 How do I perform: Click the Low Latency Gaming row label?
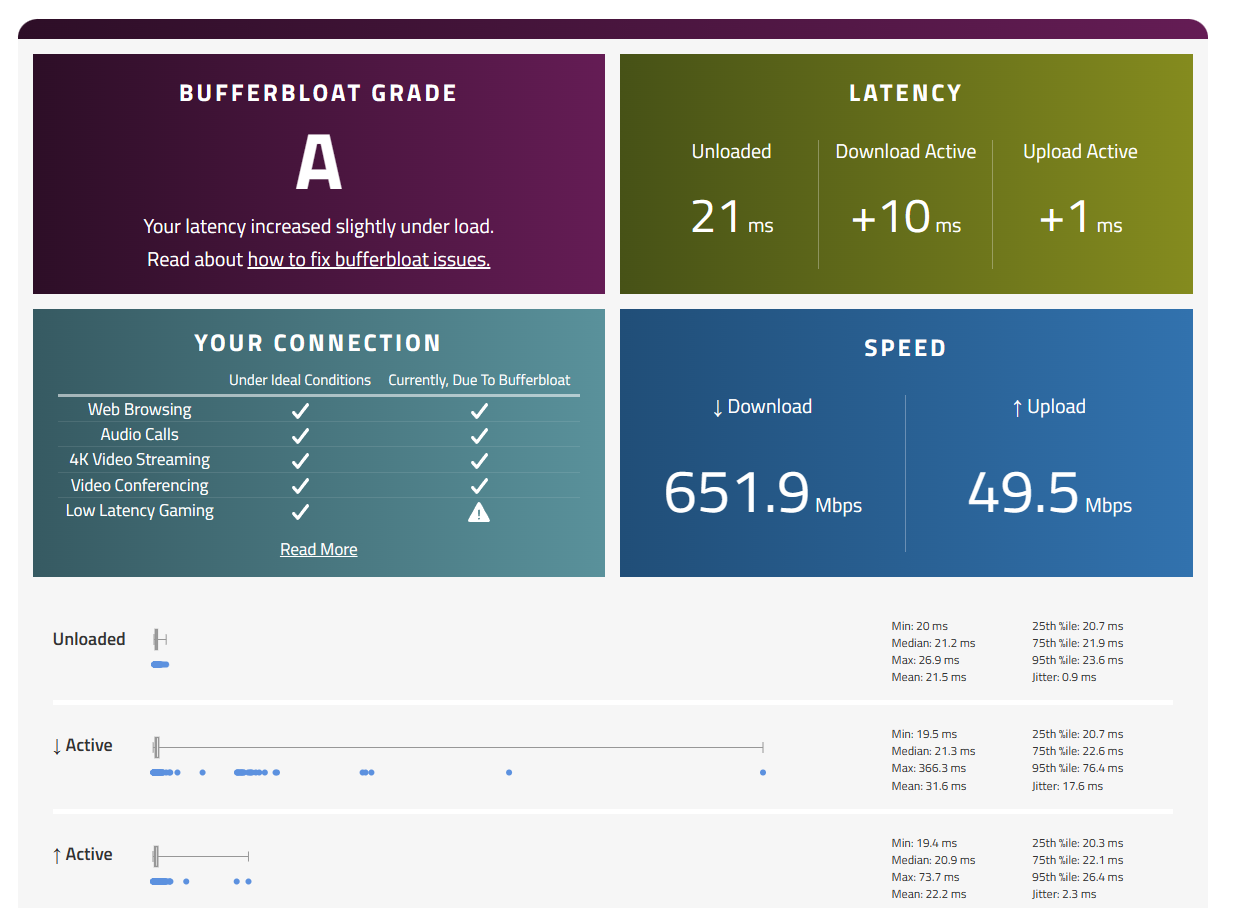(x=139, y=511)
